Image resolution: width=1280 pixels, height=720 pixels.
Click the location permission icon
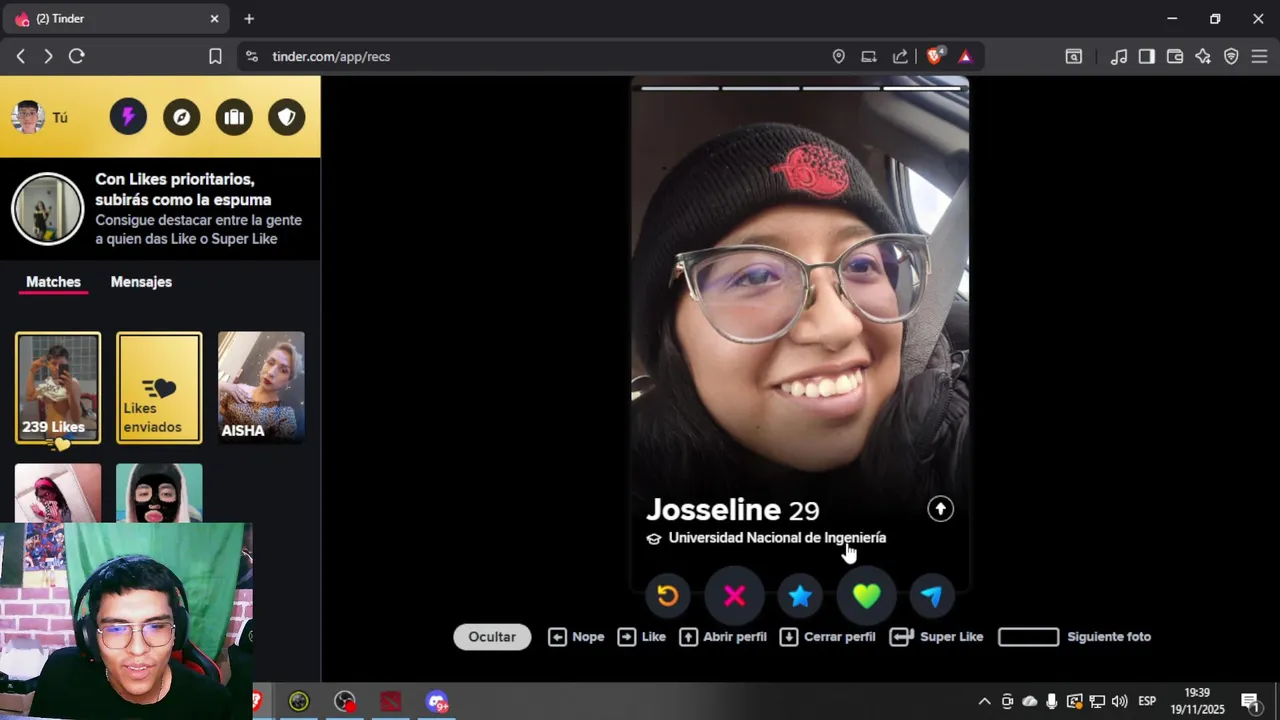[x=839, y=57]
